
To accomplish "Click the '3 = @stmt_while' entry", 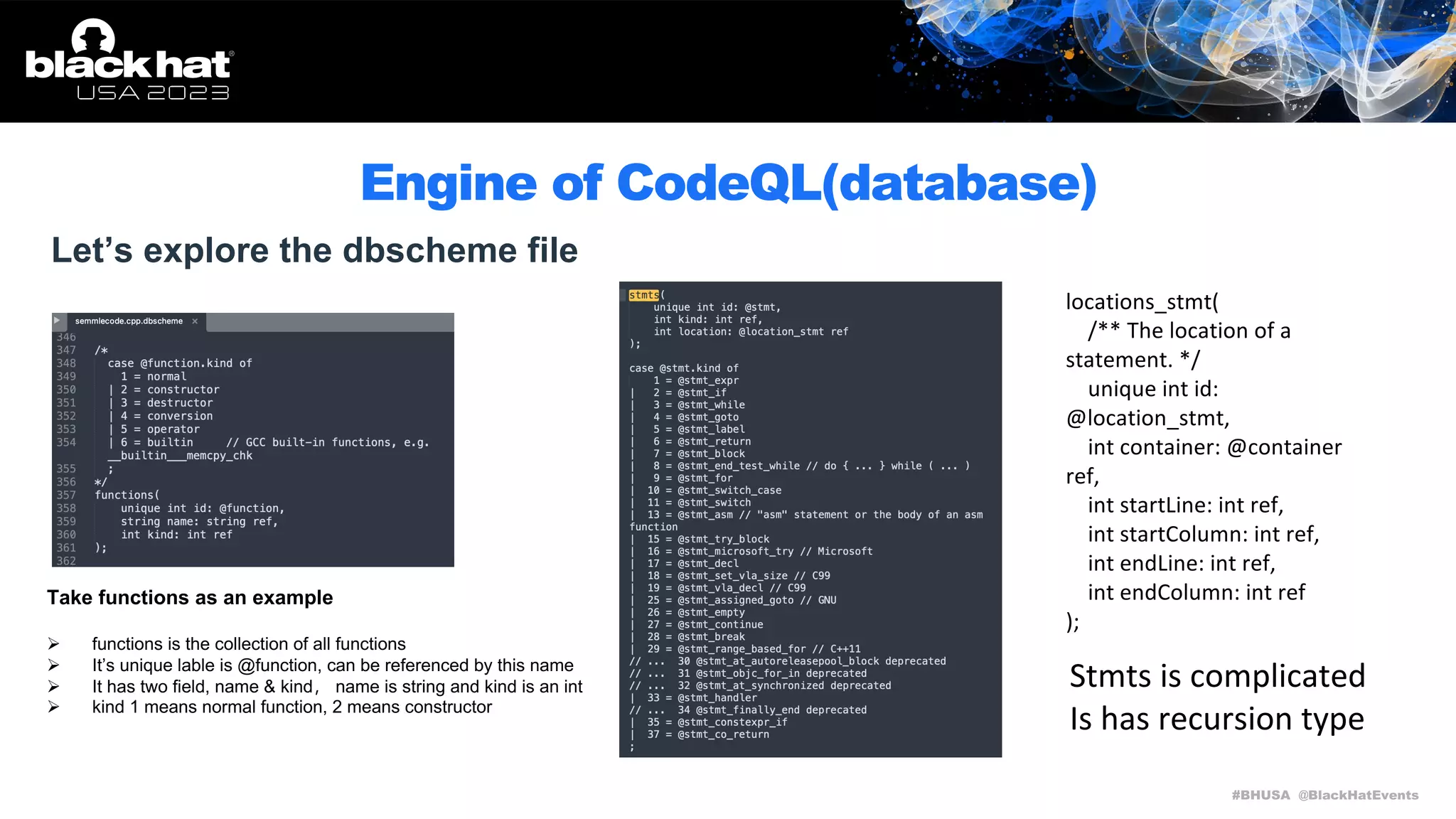I will click(699, 405).
